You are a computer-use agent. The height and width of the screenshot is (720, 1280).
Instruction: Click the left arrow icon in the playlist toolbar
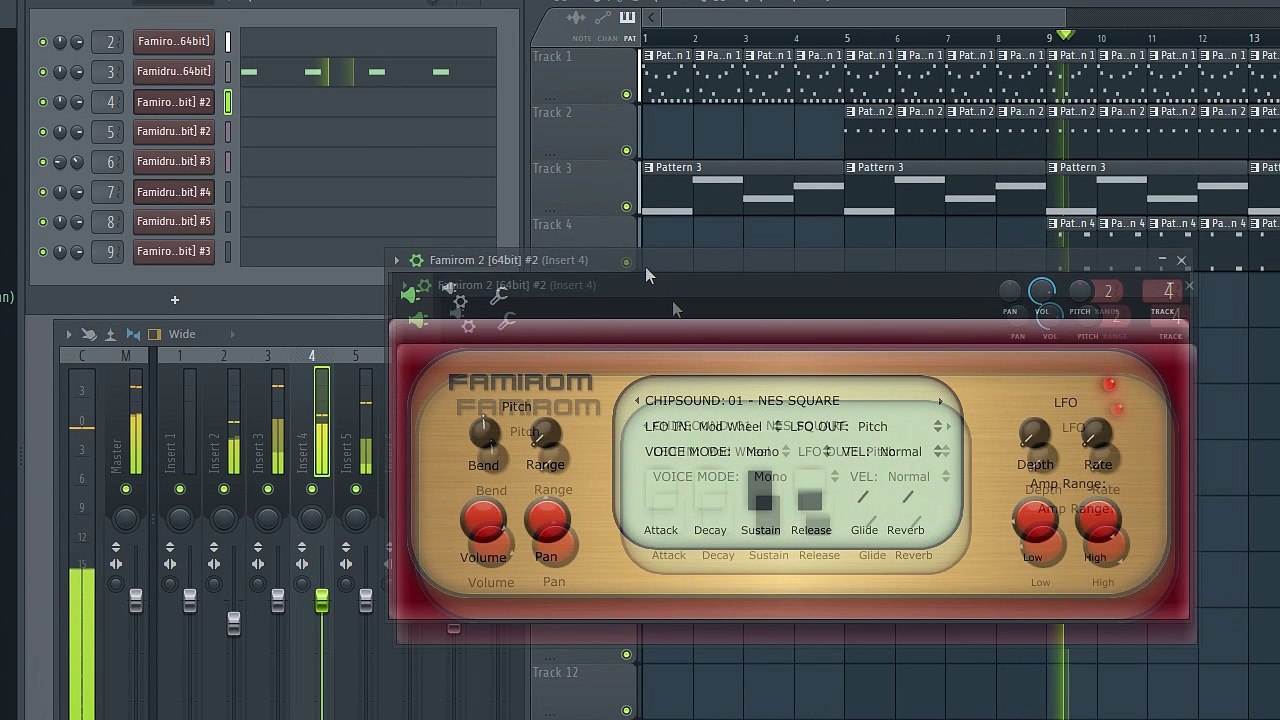click(651, 17)
